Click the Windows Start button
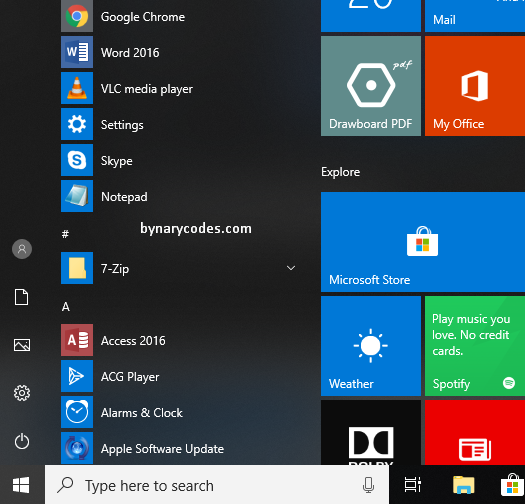525x504 pixels. [x=21, y=485]
